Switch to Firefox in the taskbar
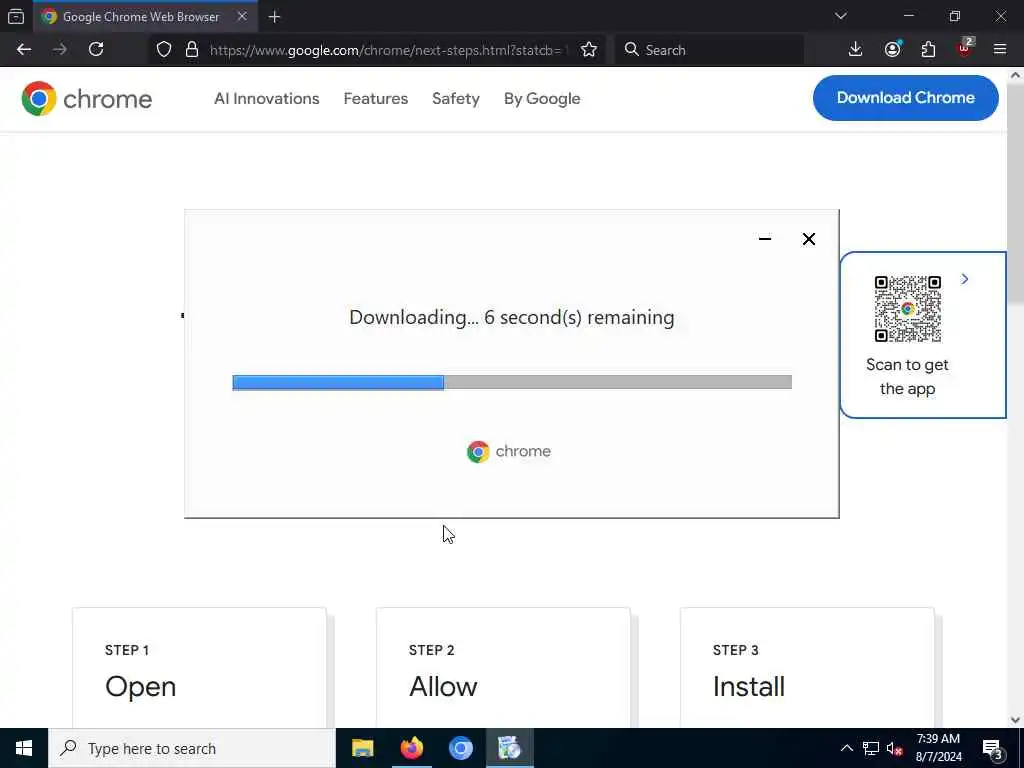1024x768 pixels. point(411,748)
